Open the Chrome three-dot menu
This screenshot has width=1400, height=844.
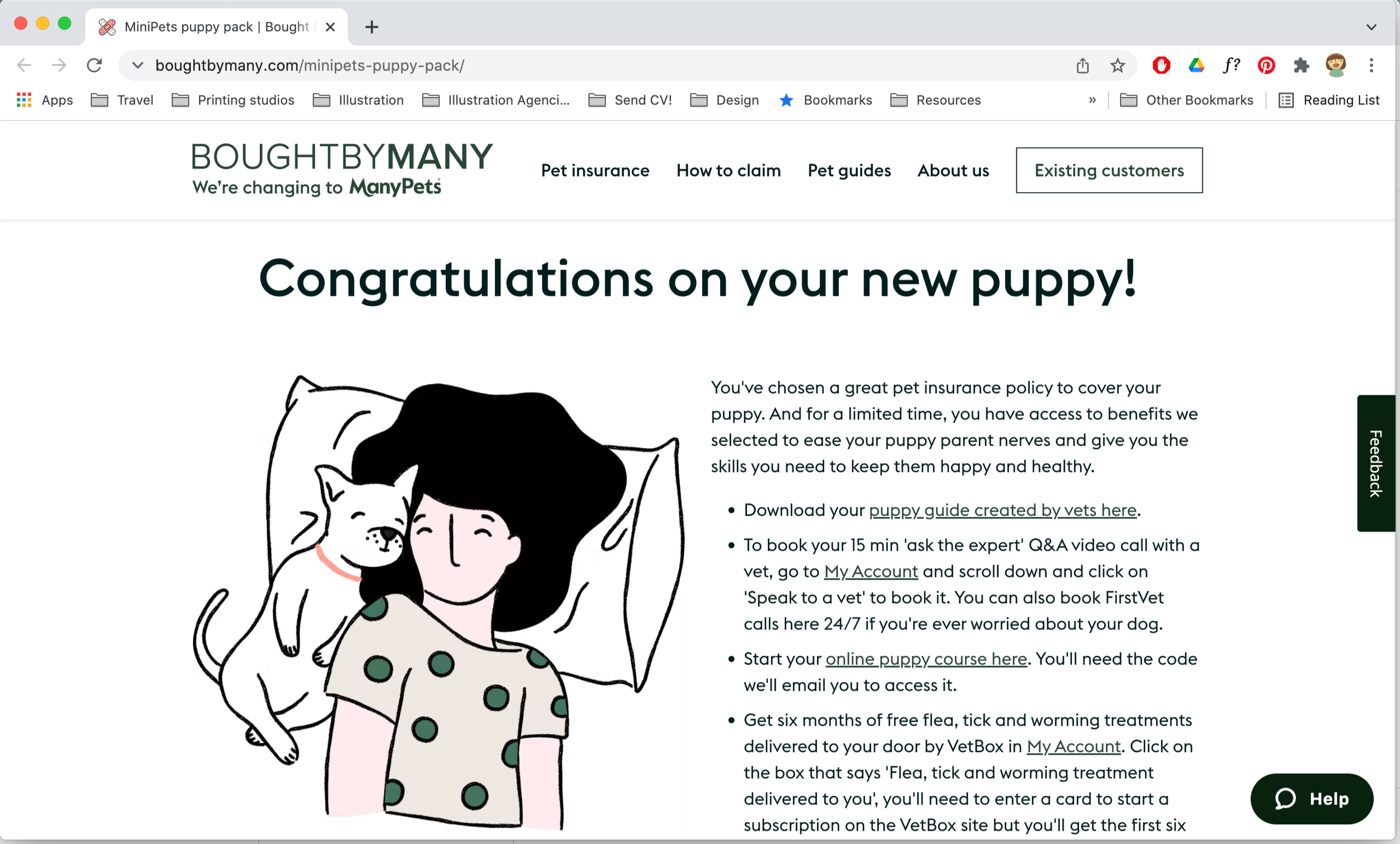(1371, 66)
